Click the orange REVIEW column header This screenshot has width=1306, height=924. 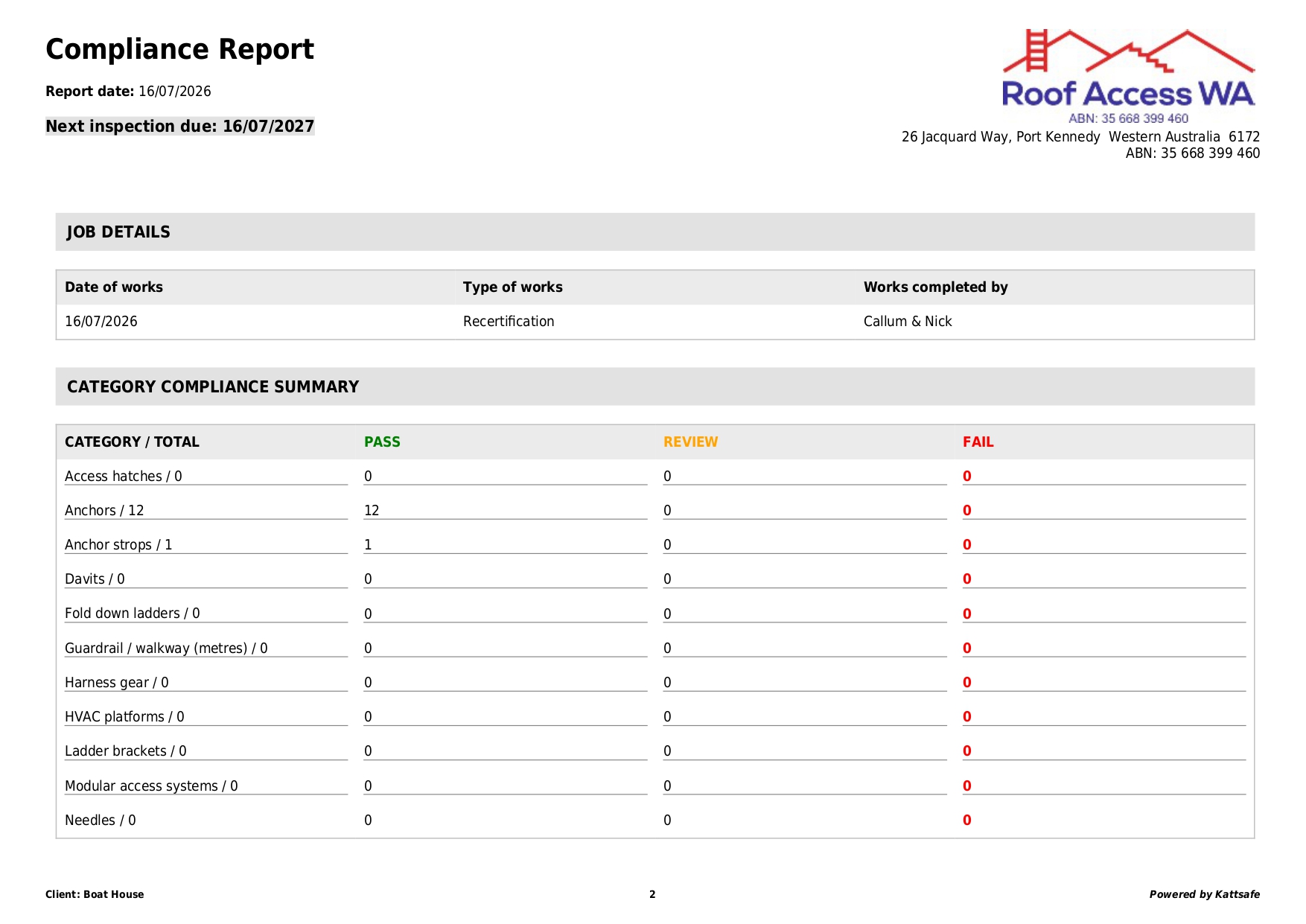pos(690,442)
